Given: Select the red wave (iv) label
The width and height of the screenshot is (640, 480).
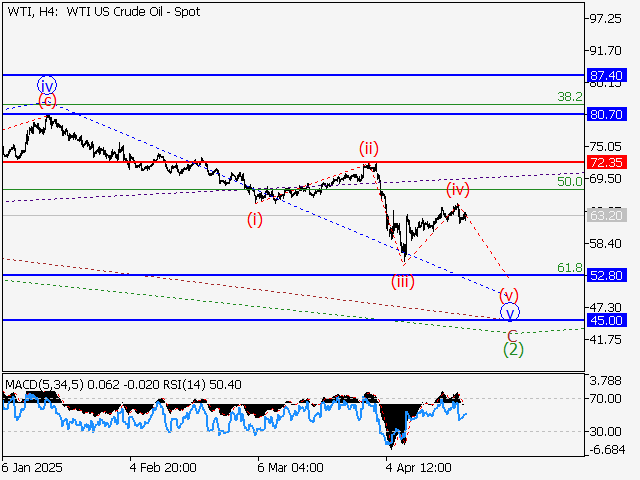Looking at the screenshot, I should click(458, 188).
